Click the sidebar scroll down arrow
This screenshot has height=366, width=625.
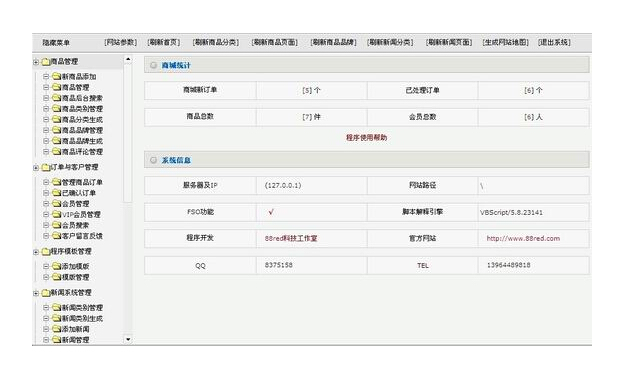coord(128,339)
